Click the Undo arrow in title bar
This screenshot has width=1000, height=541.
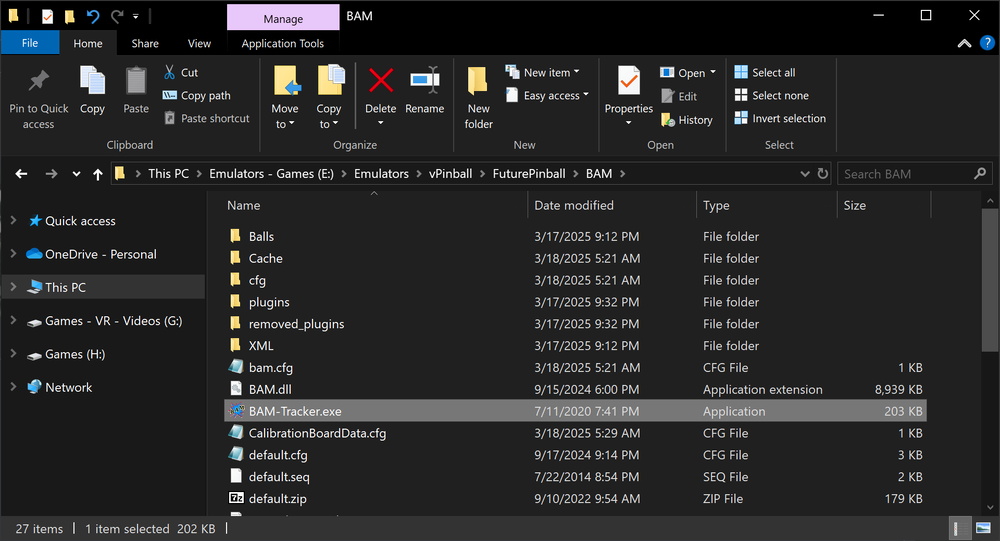[93, 16]
